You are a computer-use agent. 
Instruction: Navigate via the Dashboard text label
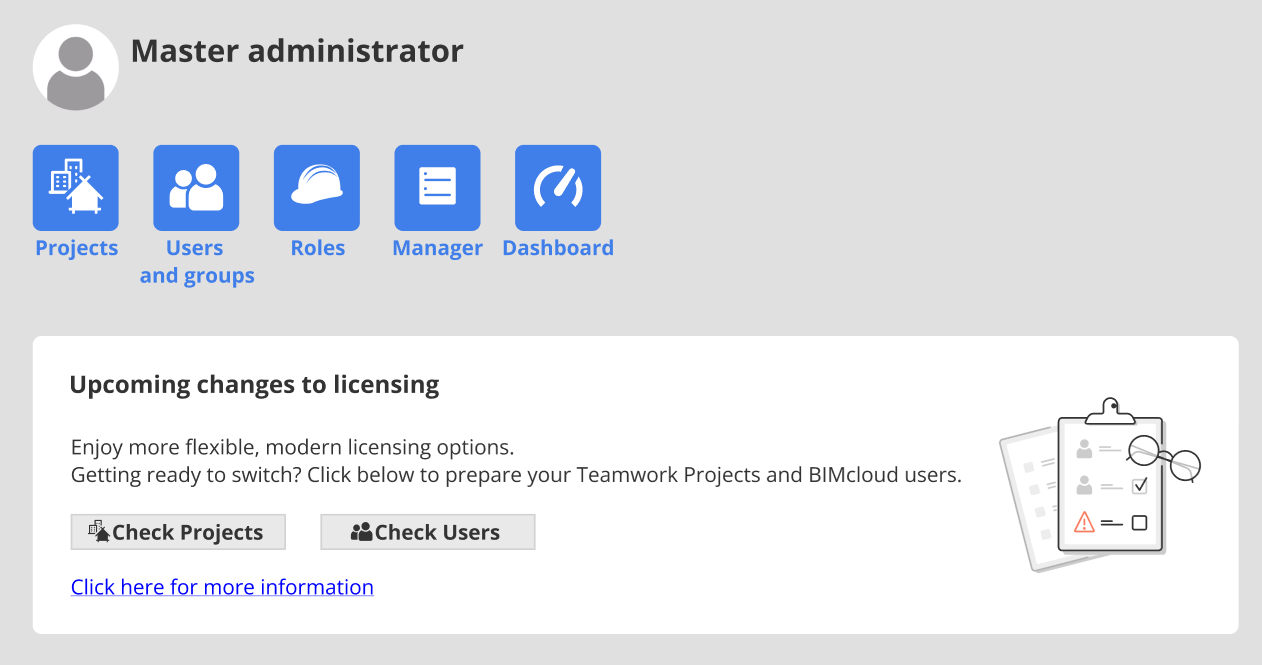pos(558,248)
